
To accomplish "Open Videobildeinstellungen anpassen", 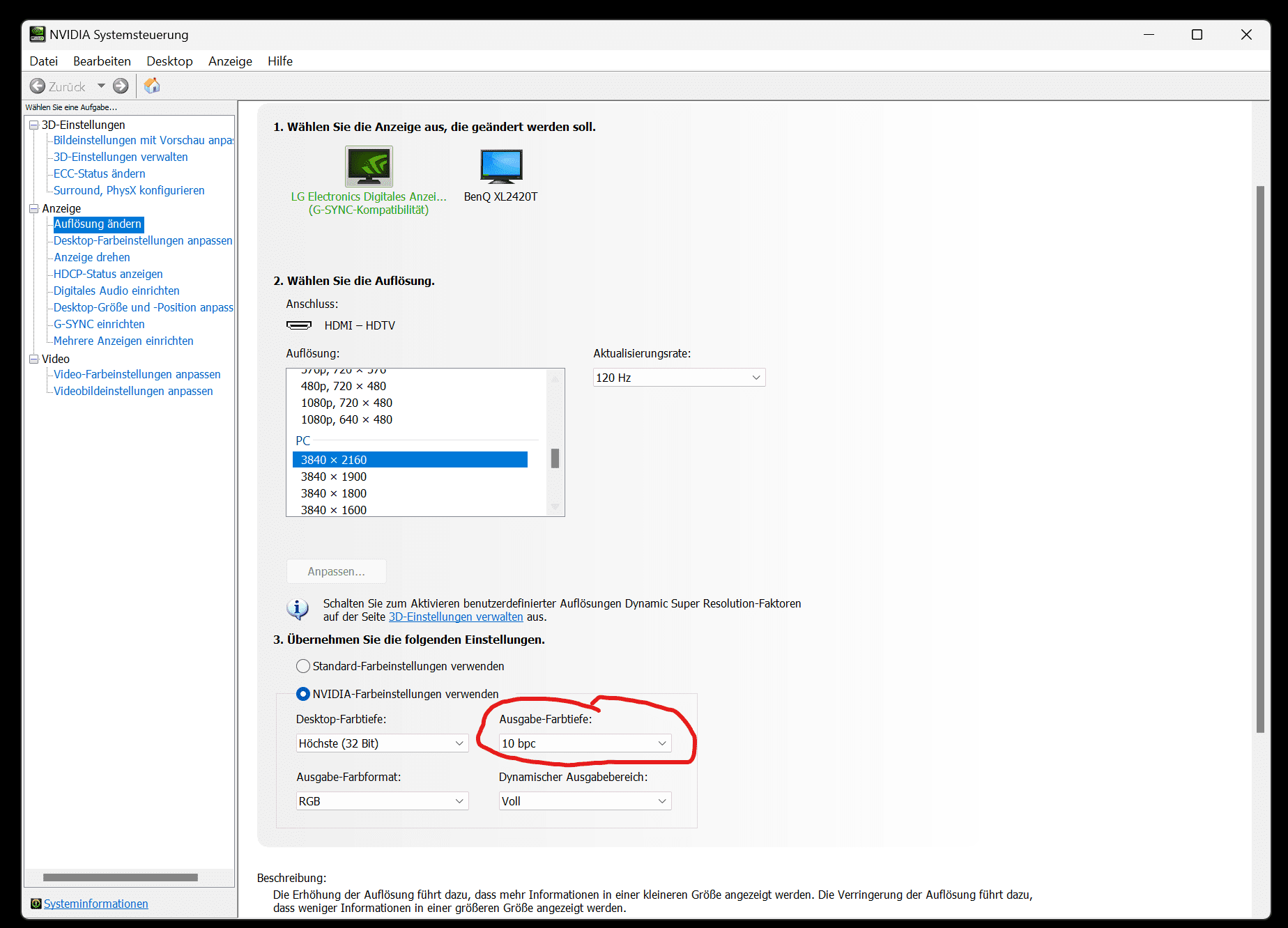I will pyautogui.click(x=133, y=391).
